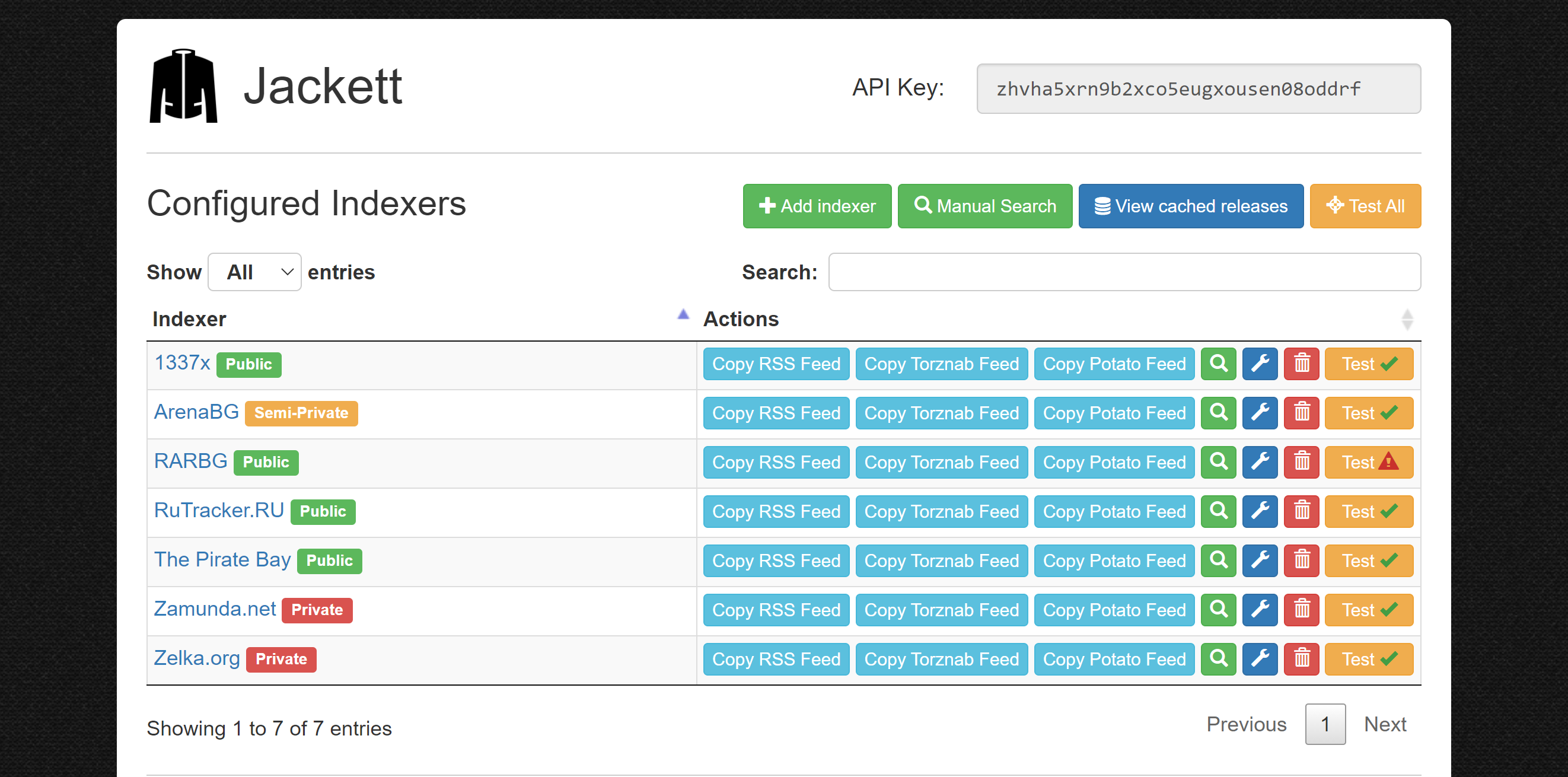The width and height of the screenshot is (1568, 777).
Task: Open wrench configuration for RARBG
Action: click(x=1260, y=462)
